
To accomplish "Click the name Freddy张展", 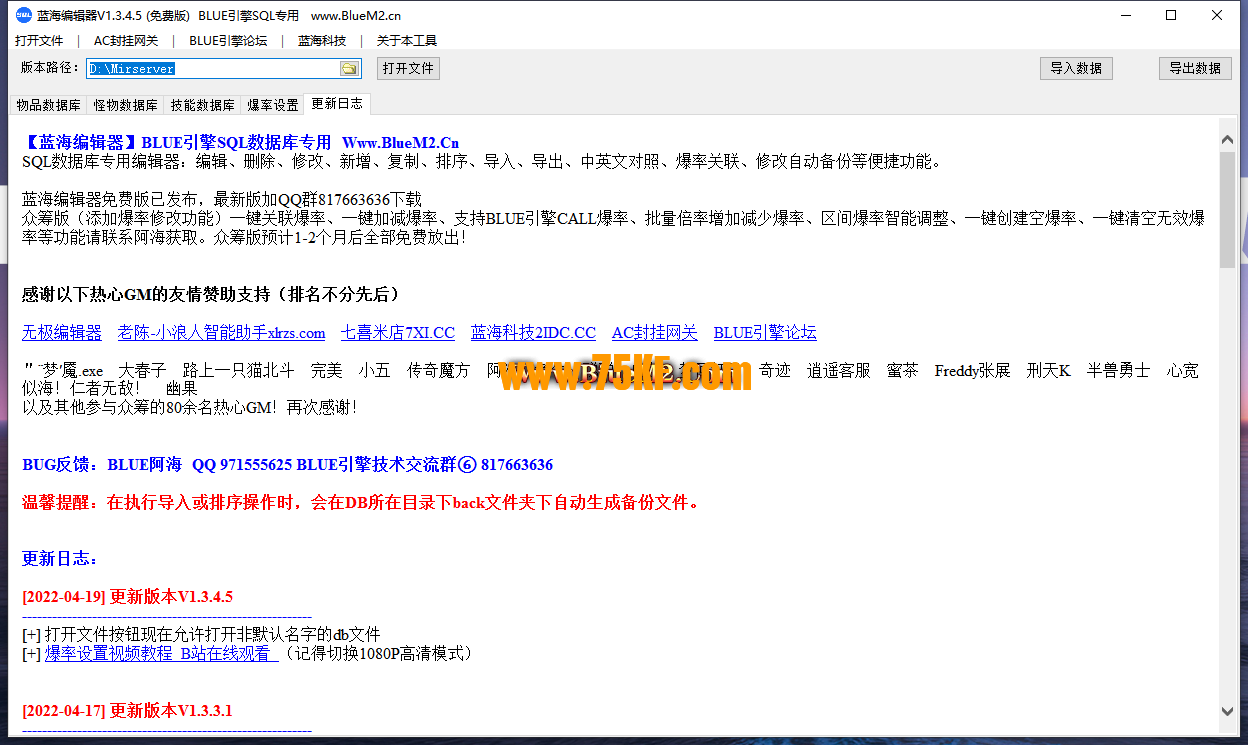I will (973, 371).
